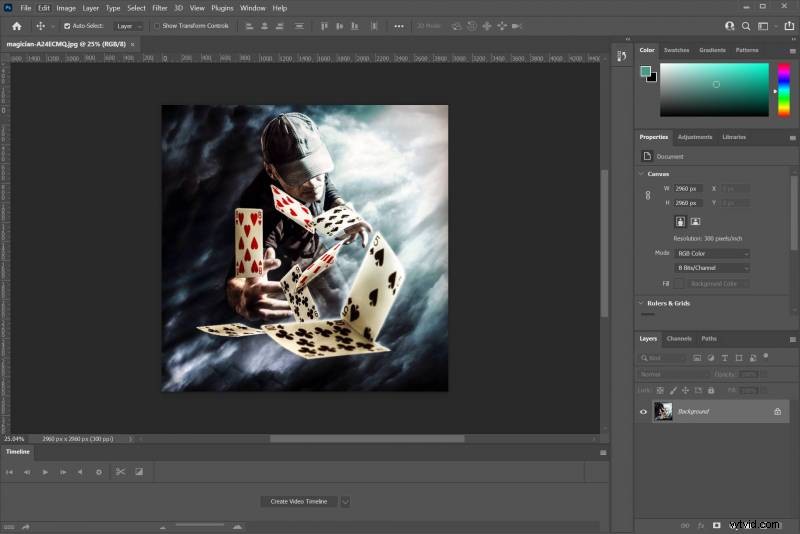Screen dimensions: 800x534
Task: Open the History panel icon in collapsed dock
Action: point(621,56)
